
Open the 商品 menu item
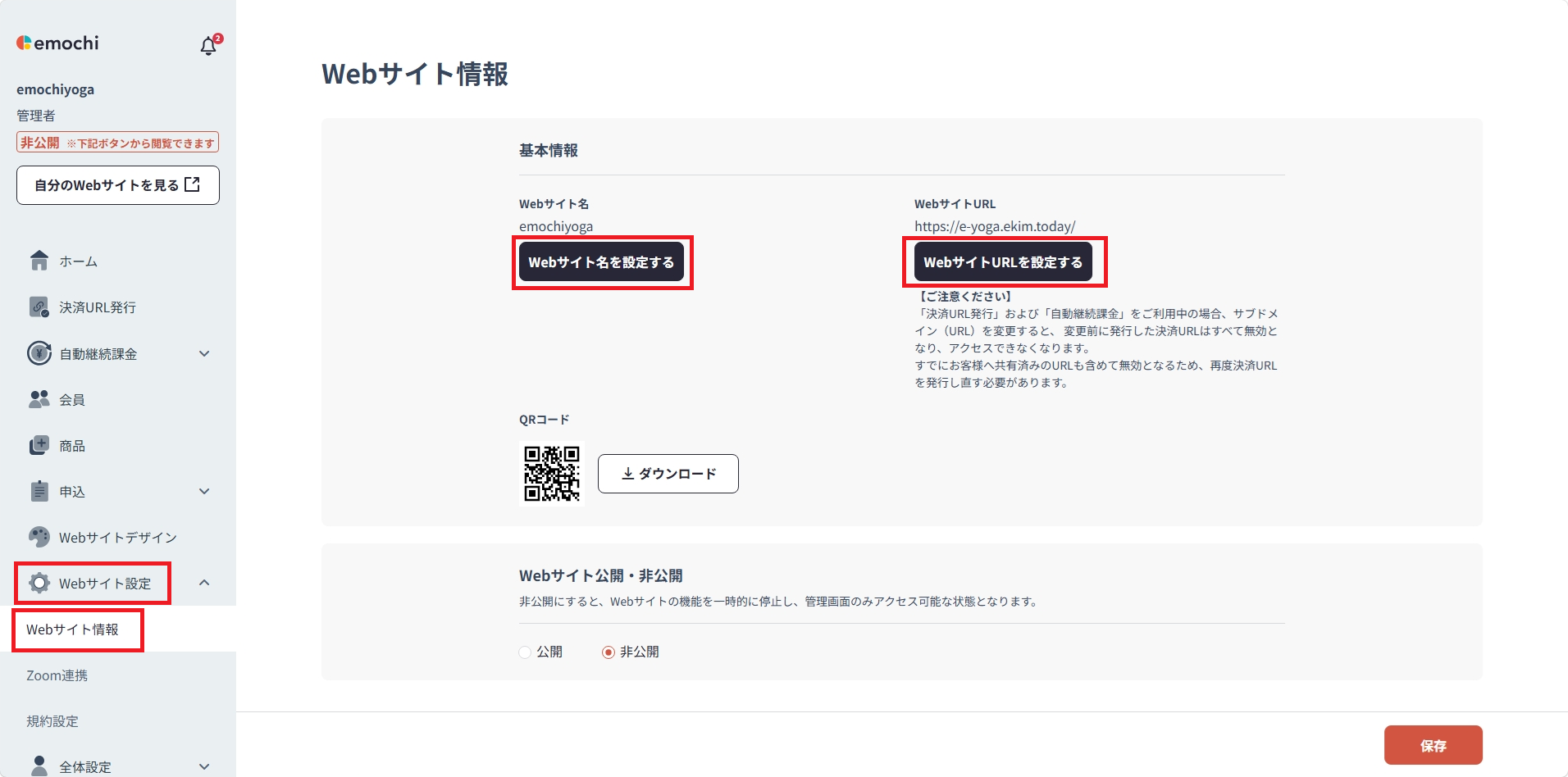pyautogui.click(x=118, y=445)
